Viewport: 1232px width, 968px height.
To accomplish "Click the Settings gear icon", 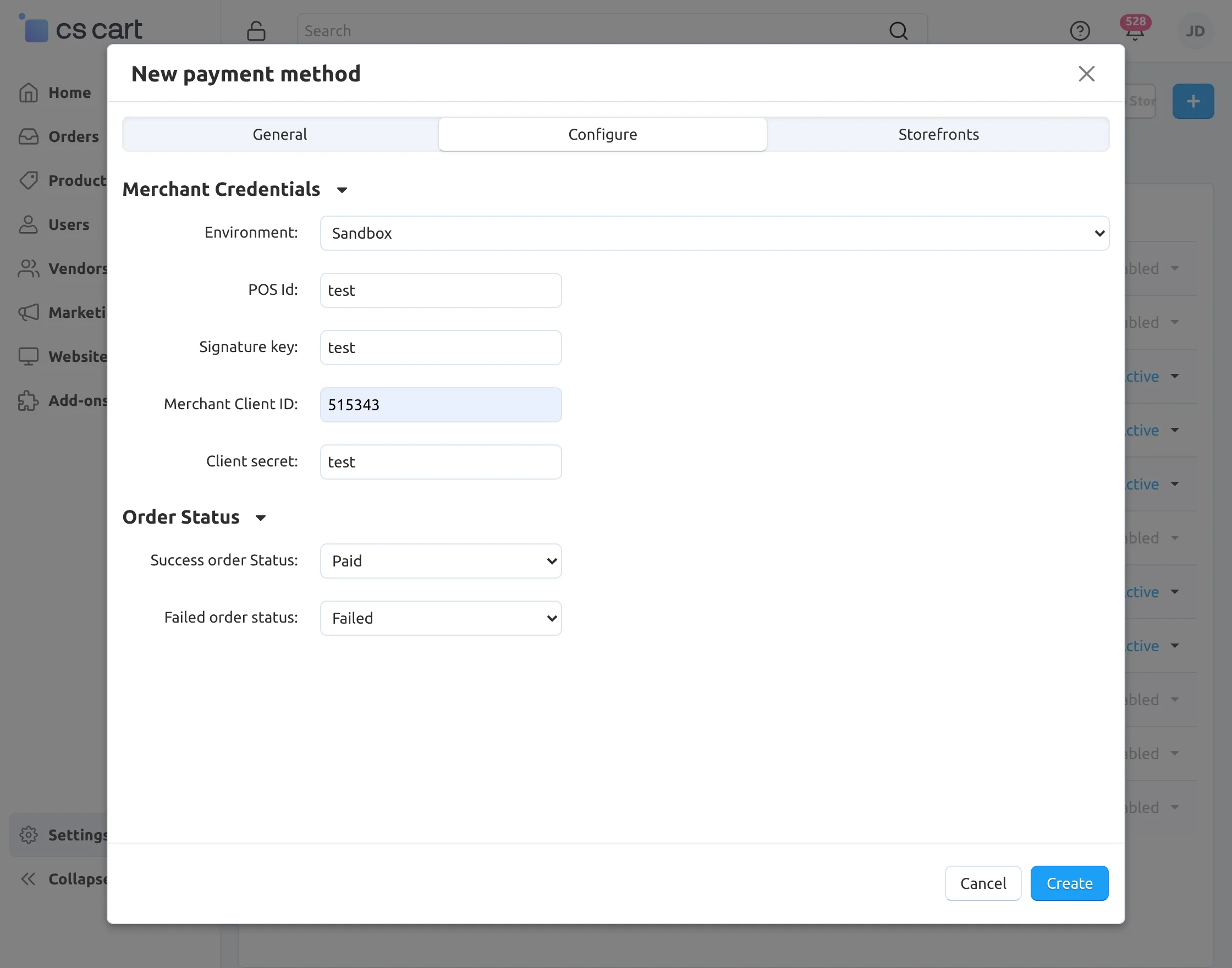I will (29, 835).
